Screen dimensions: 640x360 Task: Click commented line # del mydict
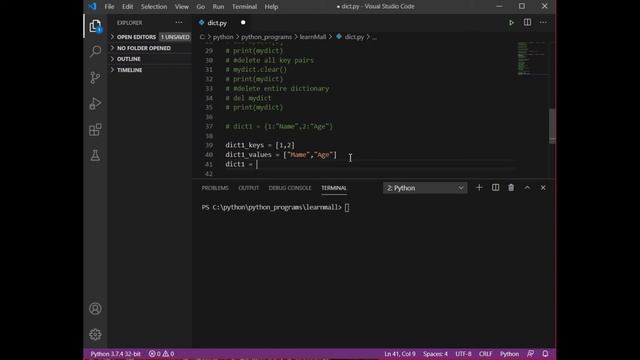click(248, 98)
